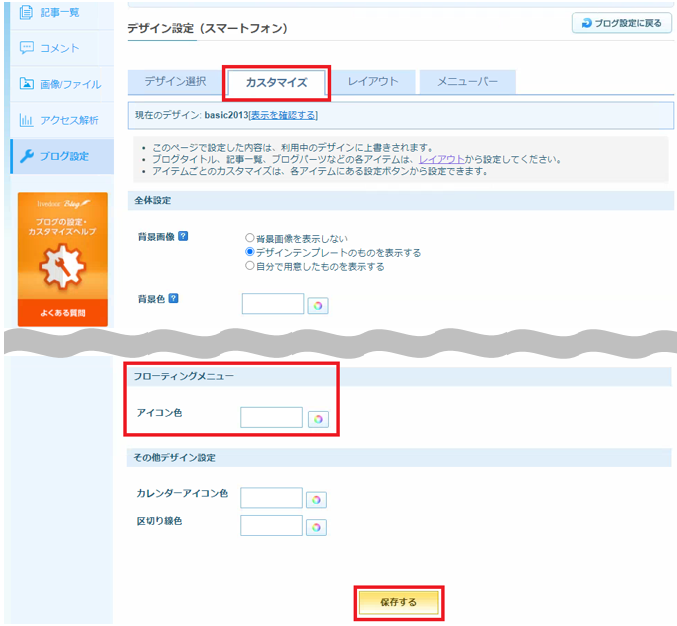Screen dimensions: 677x626
Task: Open the 記事一覧 sidebar item
Action: [x=62, y=13]
